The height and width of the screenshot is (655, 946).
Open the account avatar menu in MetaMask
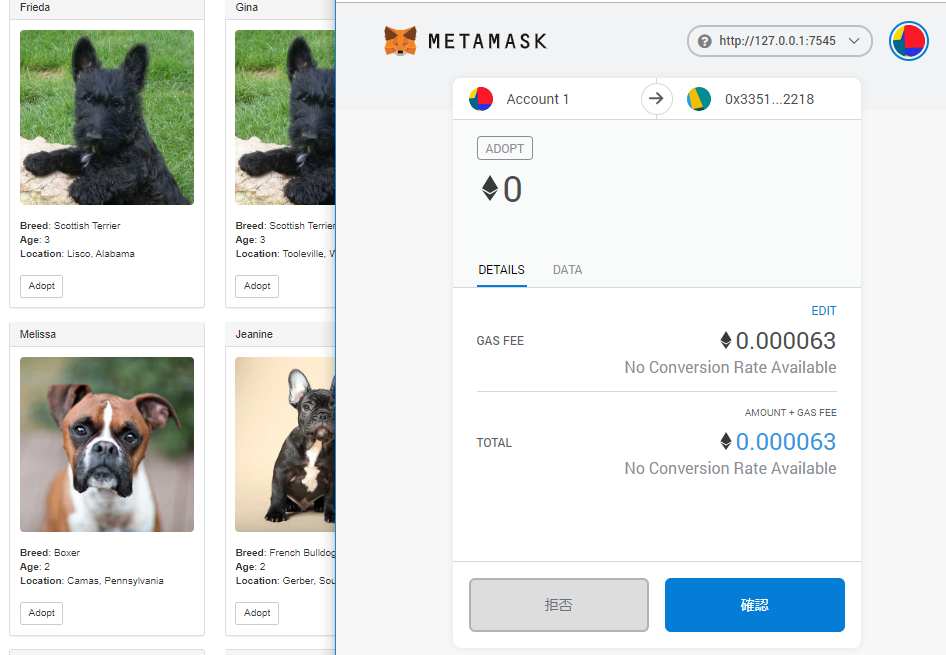click(x=908, y=41)
